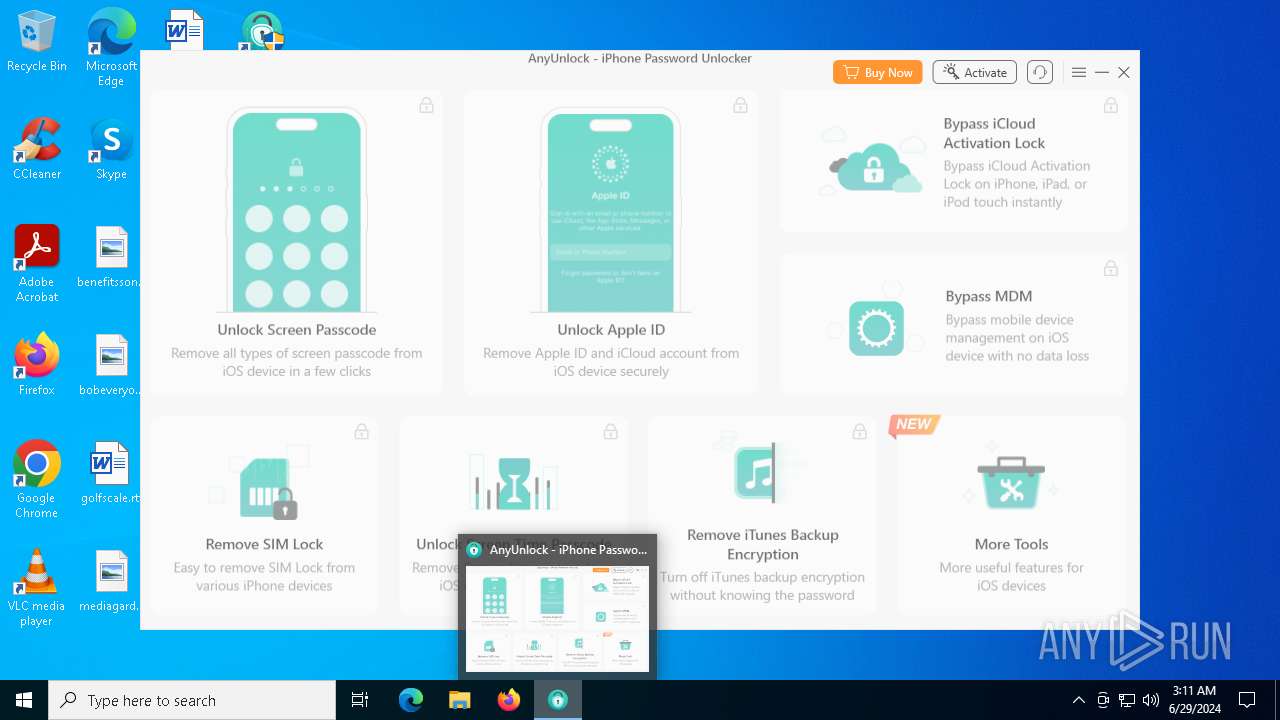Select VLC media player desktop shortcut
The width and height of the screenshot is (1280, 720).
click(37, 588)
